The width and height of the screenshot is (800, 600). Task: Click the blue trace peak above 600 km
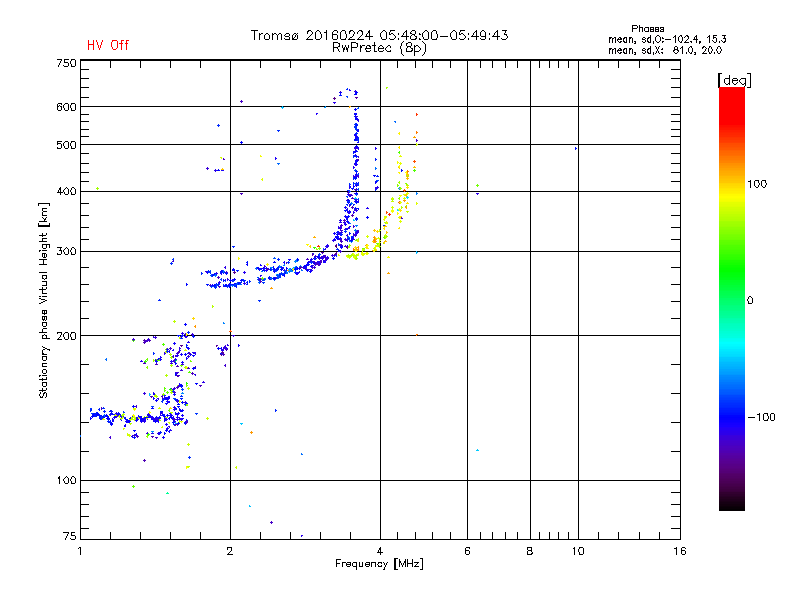click(348, 91)
